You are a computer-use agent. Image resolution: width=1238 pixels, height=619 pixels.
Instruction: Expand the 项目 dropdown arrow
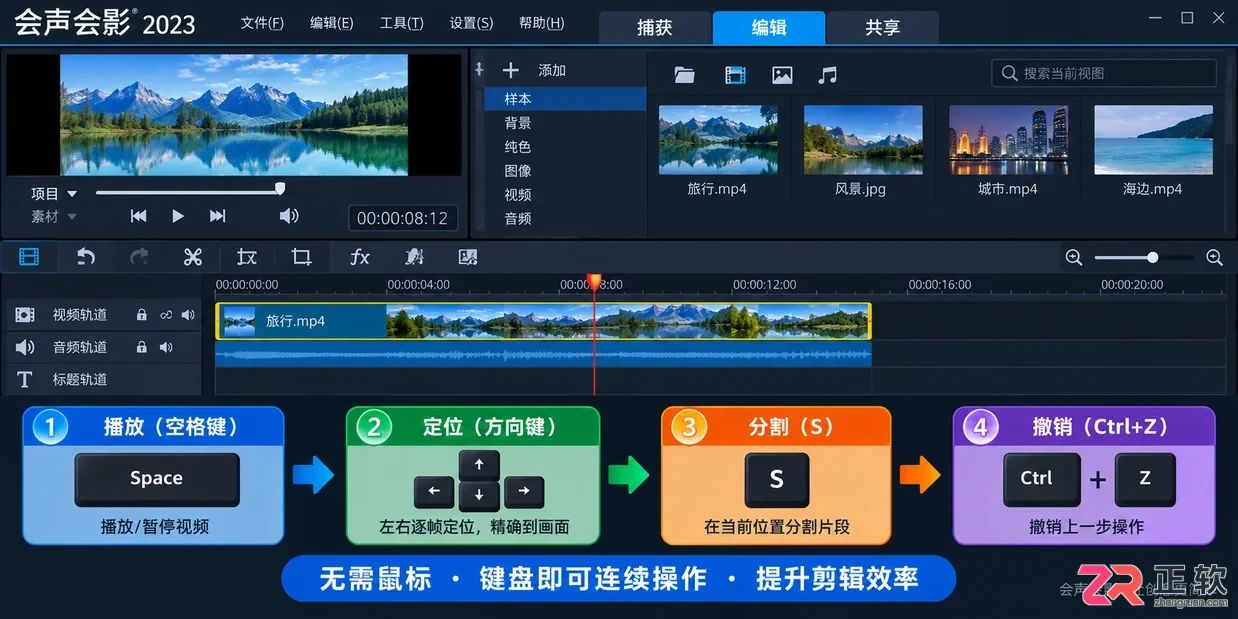point(71,194)
